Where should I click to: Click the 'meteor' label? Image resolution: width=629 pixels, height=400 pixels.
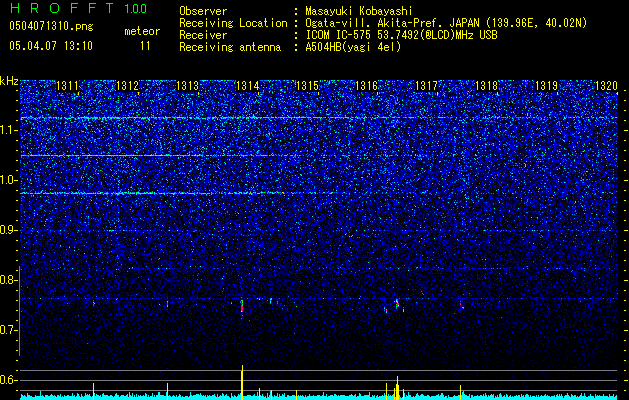(142, 31)
